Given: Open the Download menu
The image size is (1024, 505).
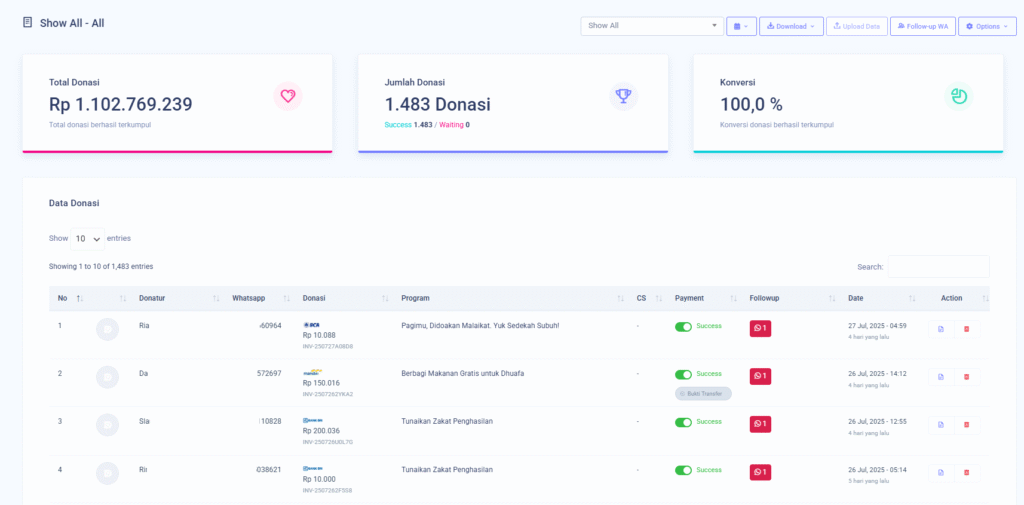Looking at the screenshot, I should [x=790, y=26].
